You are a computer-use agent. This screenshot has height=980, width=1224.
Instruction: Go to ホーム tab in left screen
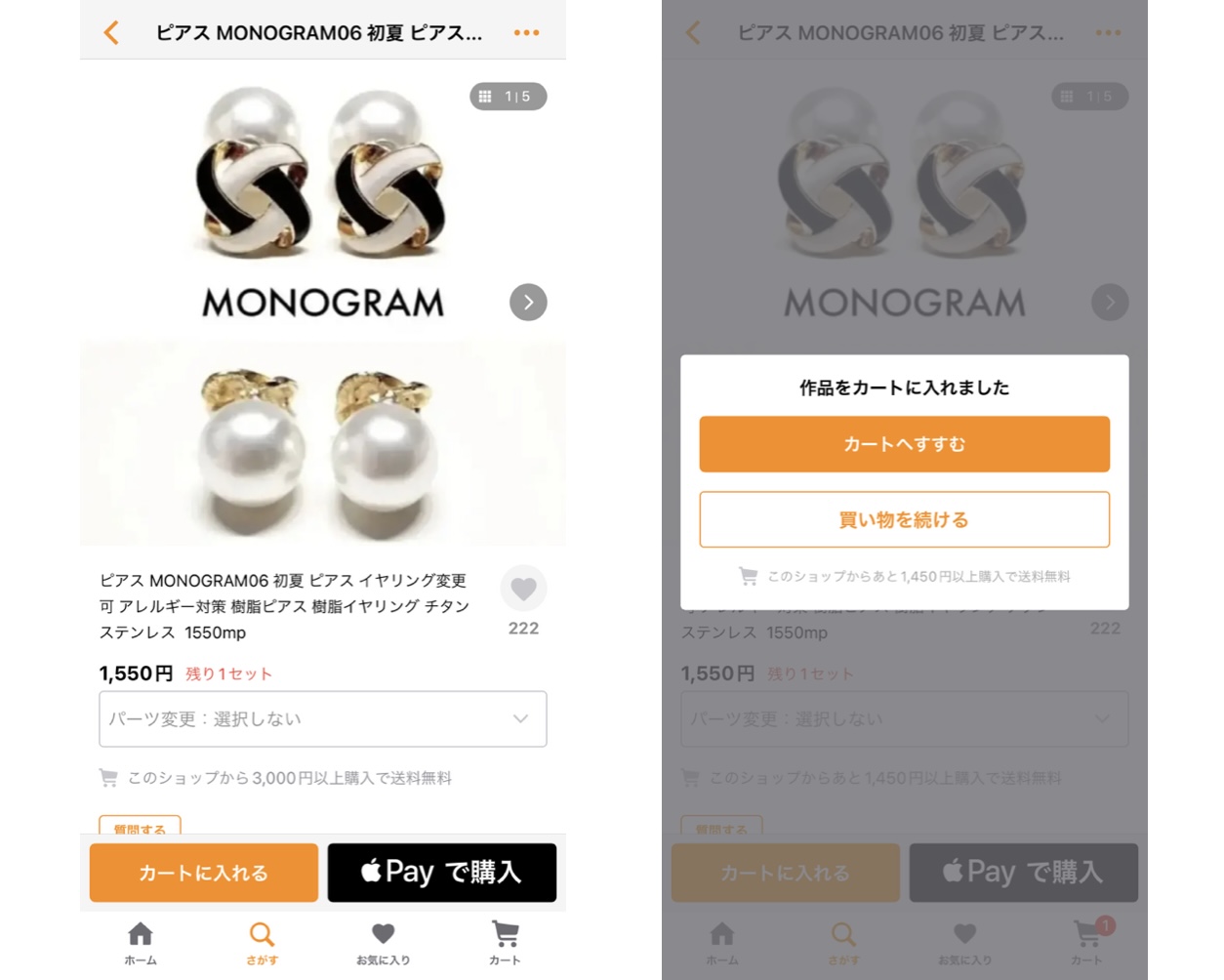click(141, 943)
